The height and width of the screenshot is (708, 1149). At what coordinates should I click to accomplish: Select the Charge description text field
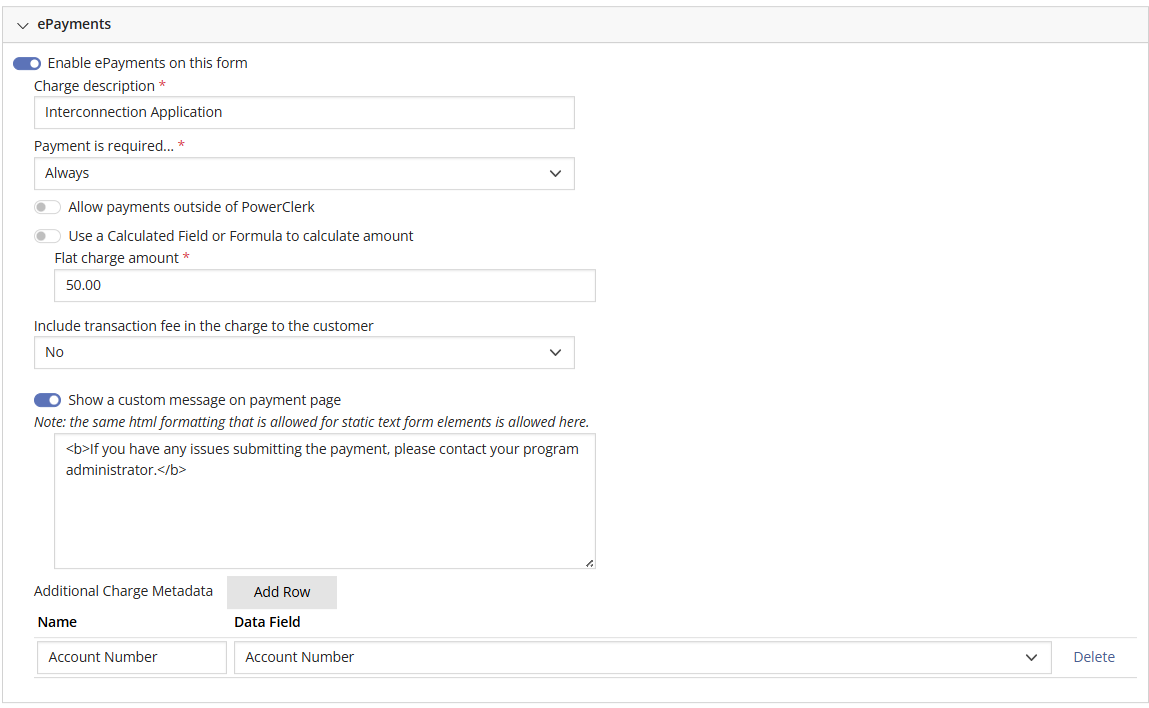tap(304, 112)
